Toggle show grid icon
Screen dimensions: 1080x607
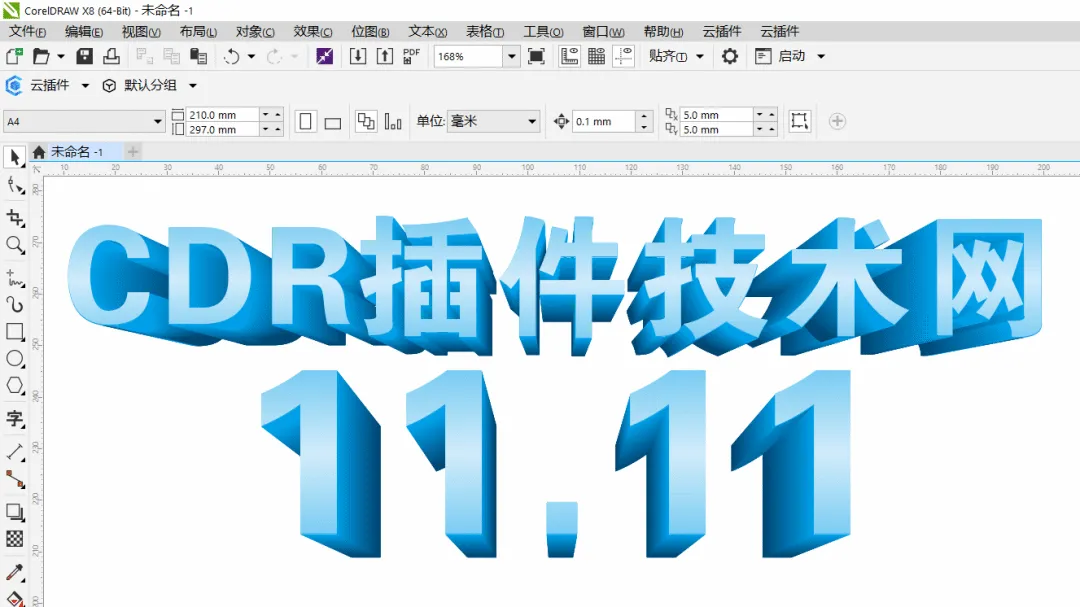pos(596,56)
